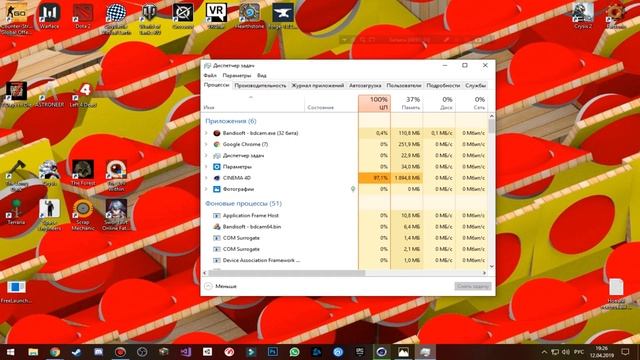Open the Counter-Strike Global Offensive desktop shortcut
The height and width of the screenshot is (360, 640).
pyautogui.click(x=16, y=18)
